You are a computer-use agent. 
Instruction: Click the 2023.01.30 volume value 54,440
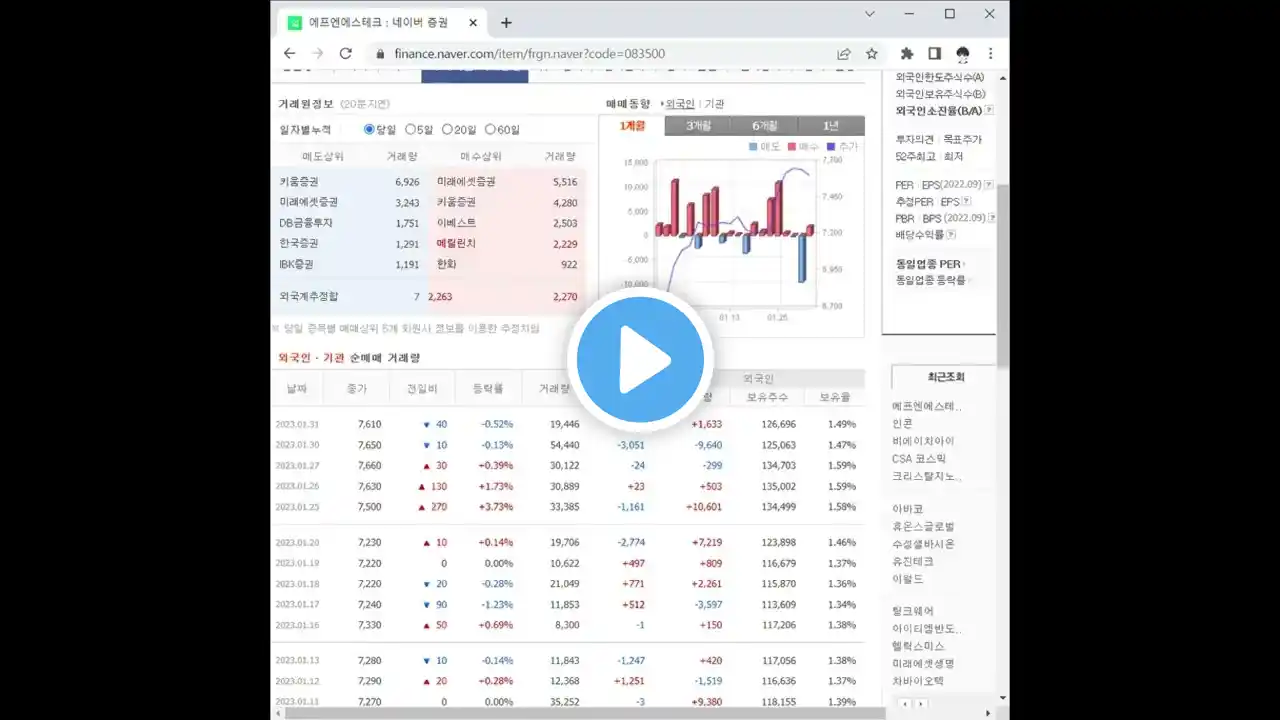pos(564,444)
